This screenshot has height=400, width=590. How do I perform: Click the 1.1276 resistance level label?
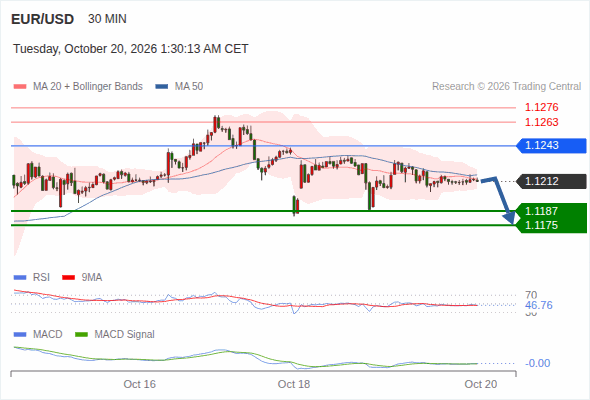(x=541, y=108)
